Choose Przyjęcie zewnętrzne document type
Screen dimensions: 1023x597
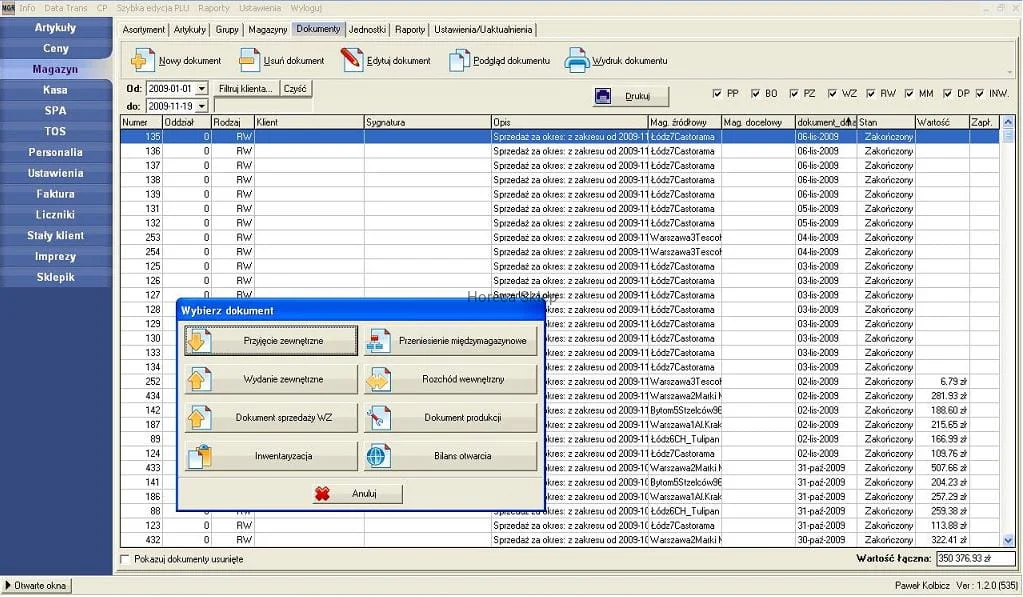(x=270, y=341)
